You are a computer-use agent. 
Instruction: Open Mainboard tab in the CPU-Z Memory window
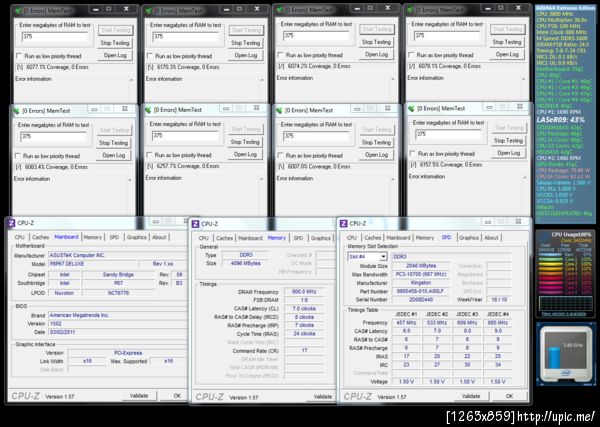click(250, 238)
